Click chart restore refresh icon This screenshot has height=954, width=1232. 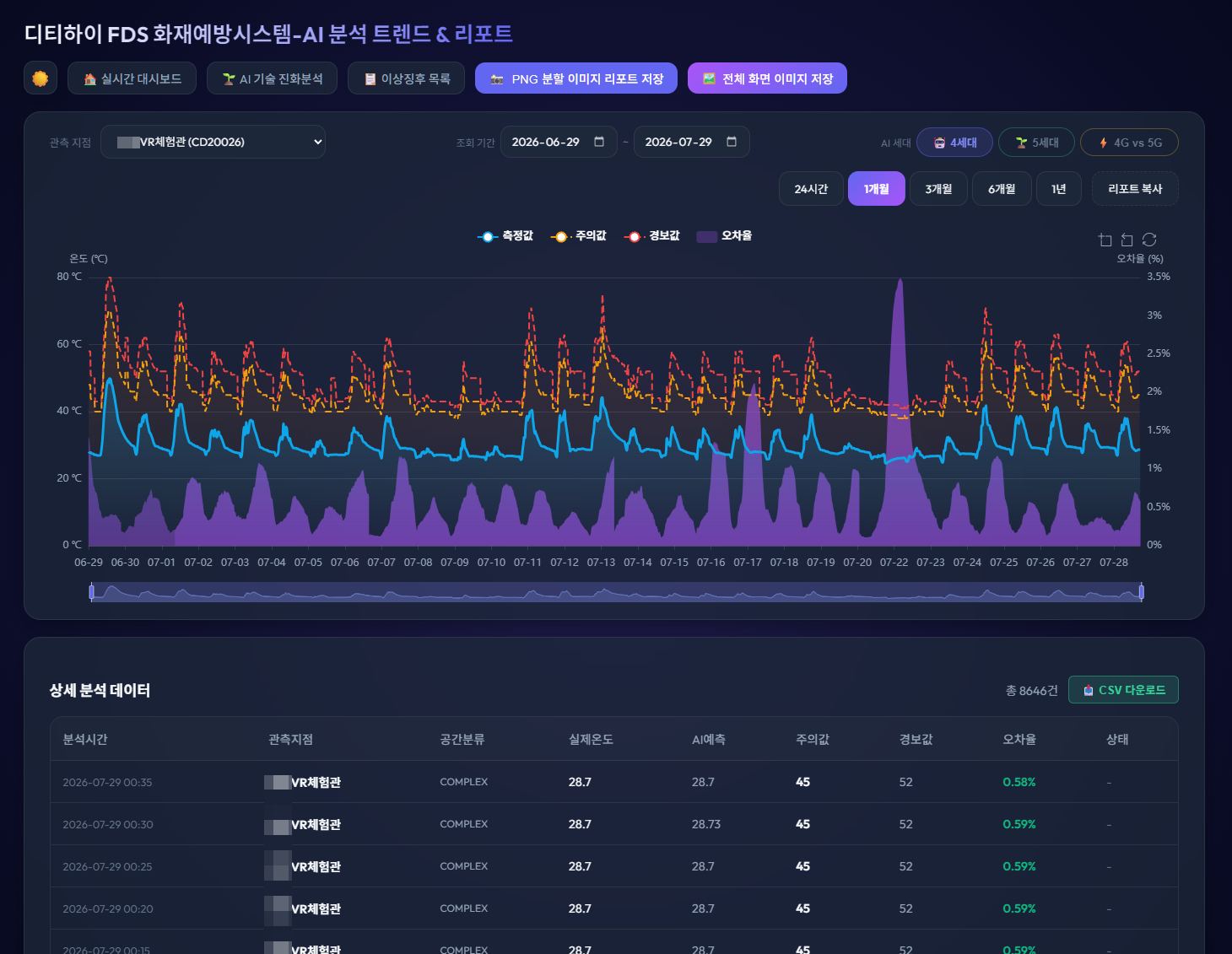(x=1149, y=240)
